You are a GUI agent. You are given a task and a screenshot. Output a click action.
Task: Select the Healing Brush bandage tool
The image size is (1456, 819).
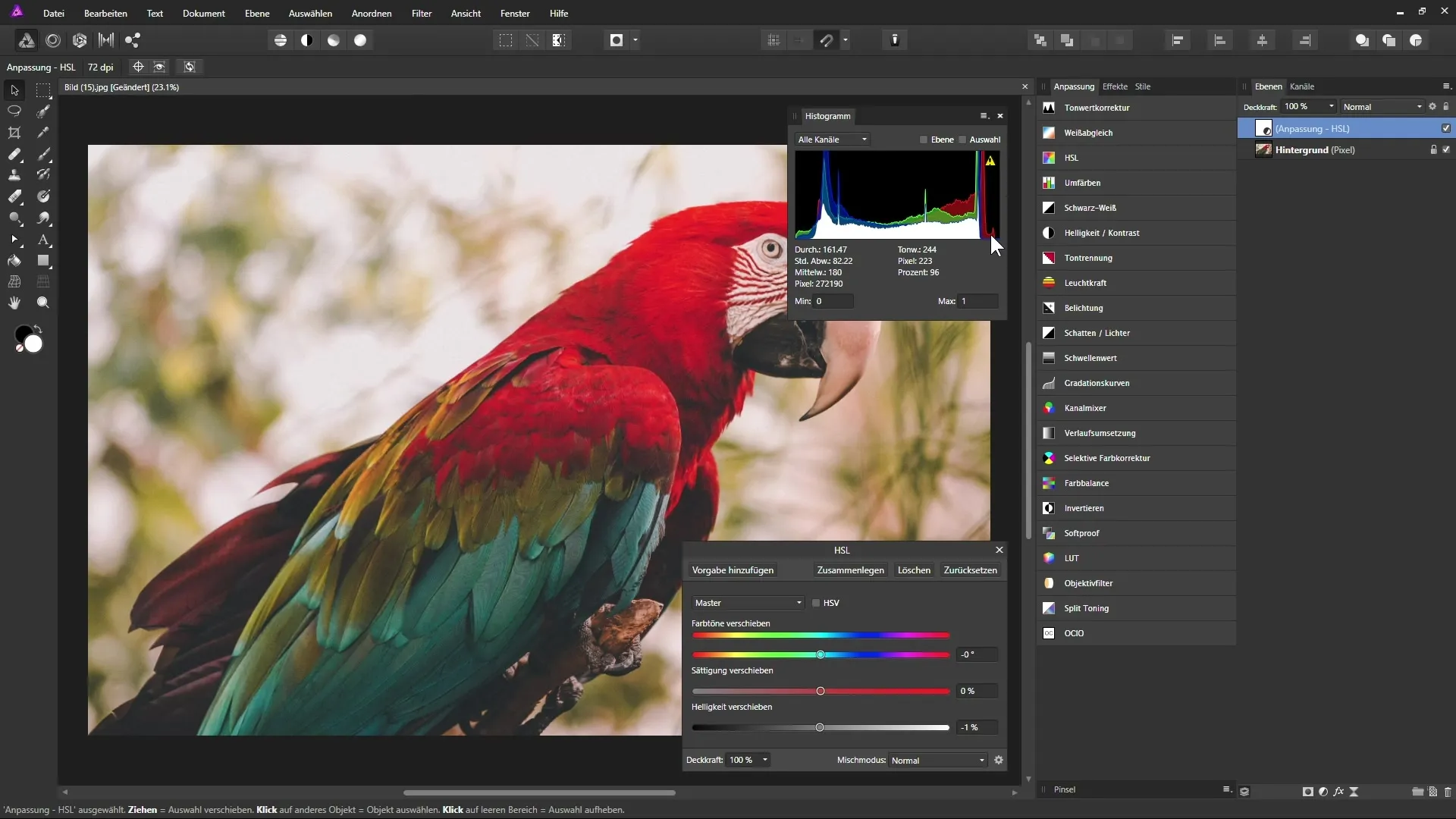[14, 154]
